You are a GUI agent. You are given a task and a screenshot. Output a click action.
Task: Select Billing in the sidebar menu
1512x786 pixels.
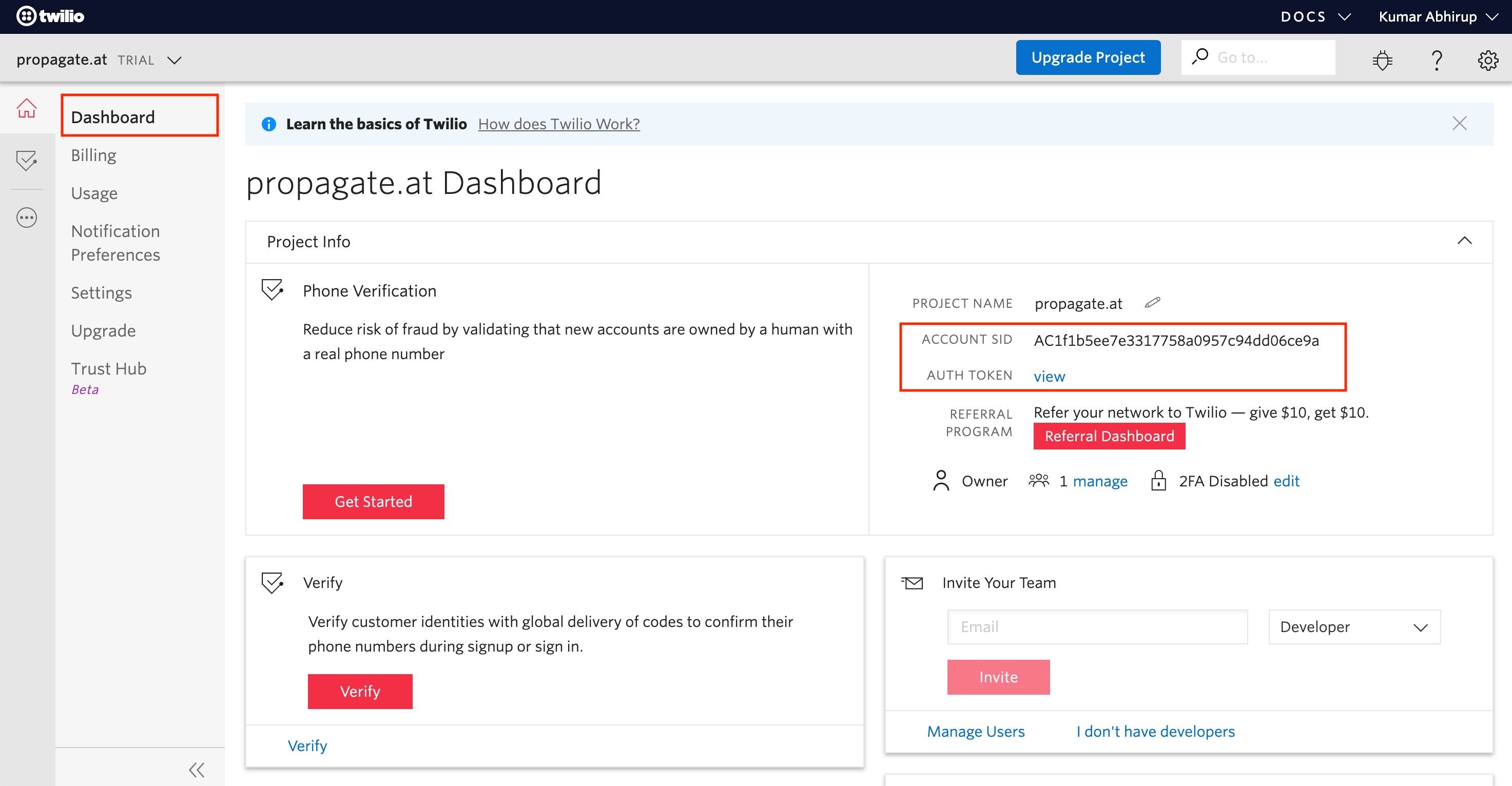tap(94, 155)
